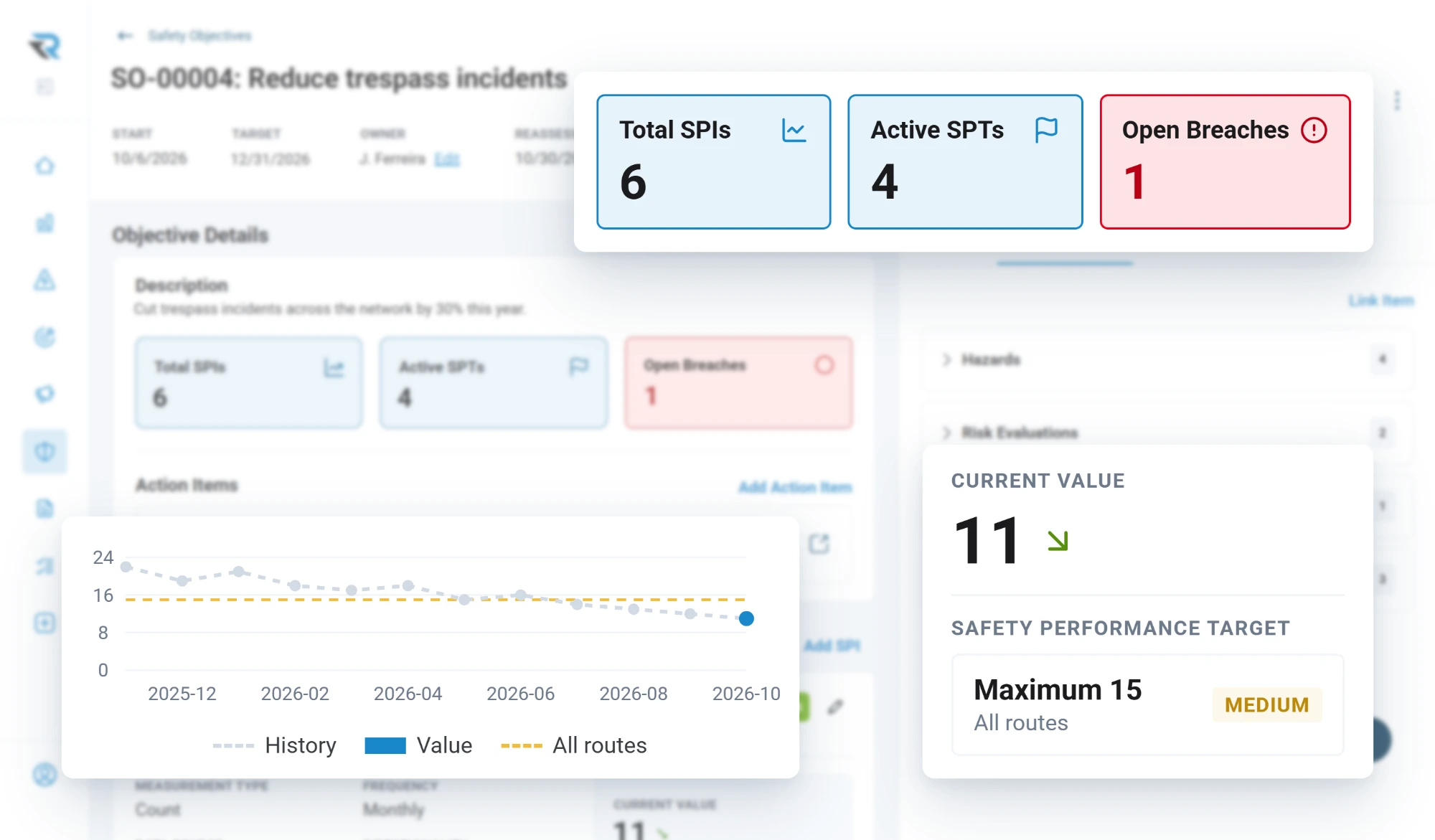
Task: Click the MEDIUM priority badge
Action: (1266, 705)
